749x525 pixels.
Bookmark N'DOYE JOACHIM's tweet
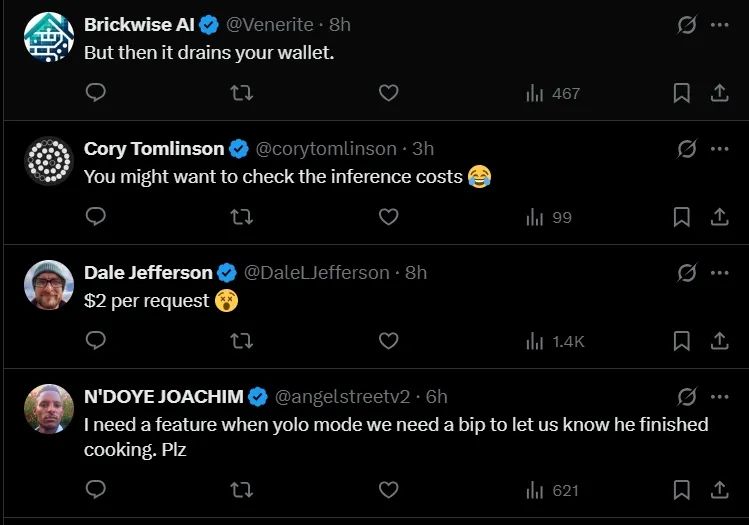(x=682, y=490)
